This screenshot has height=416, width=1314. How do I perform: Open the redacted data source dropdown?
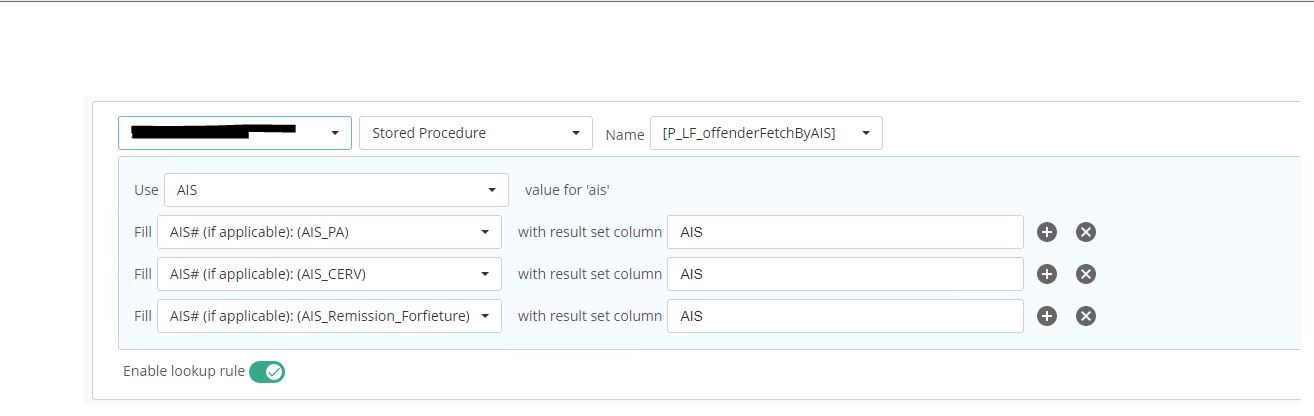234,133
